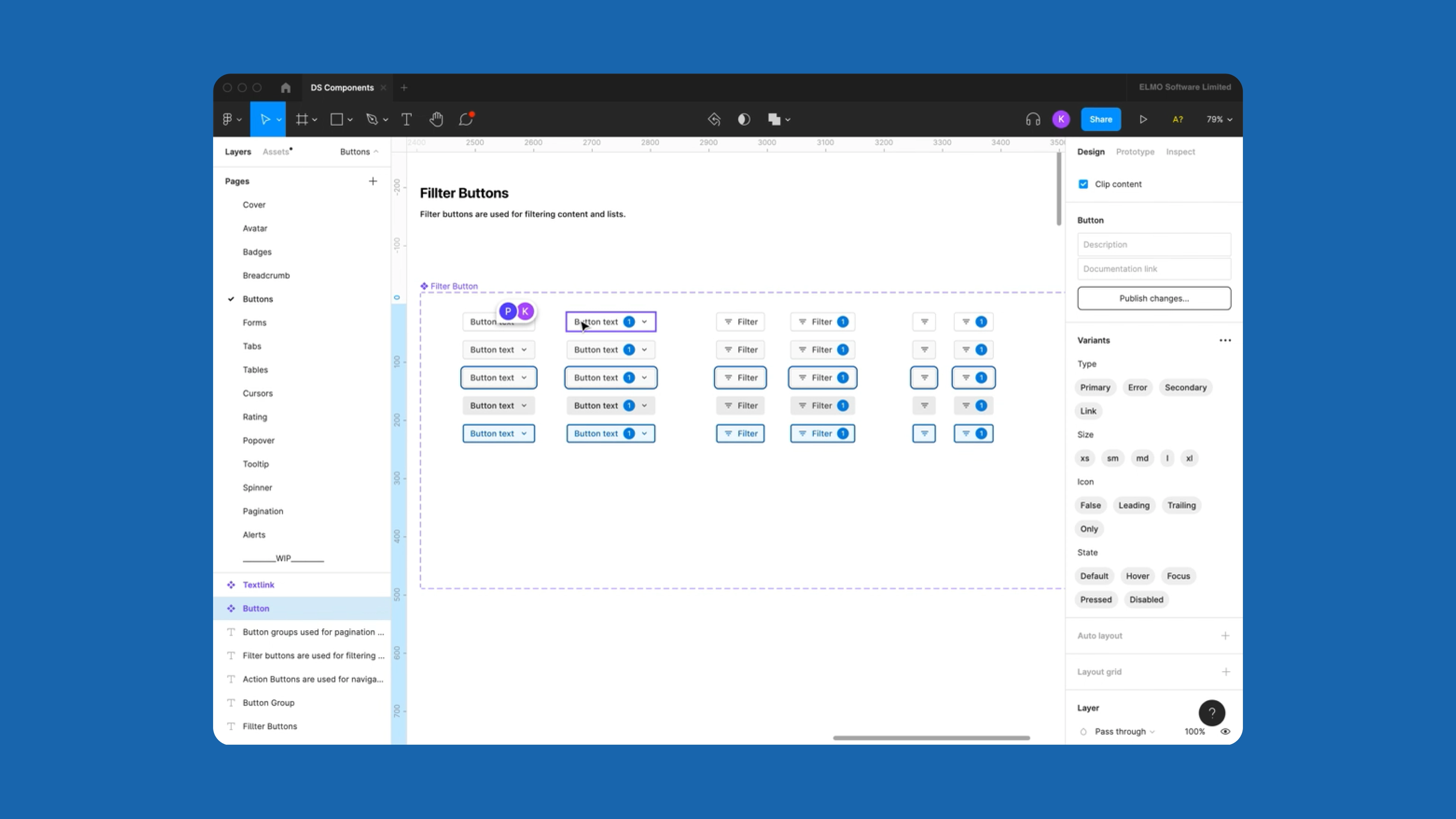The width and height of the screenshot is (1456, 819).
Task: Click the 100% layer opacity value
Action: [x=1194, y=731]
